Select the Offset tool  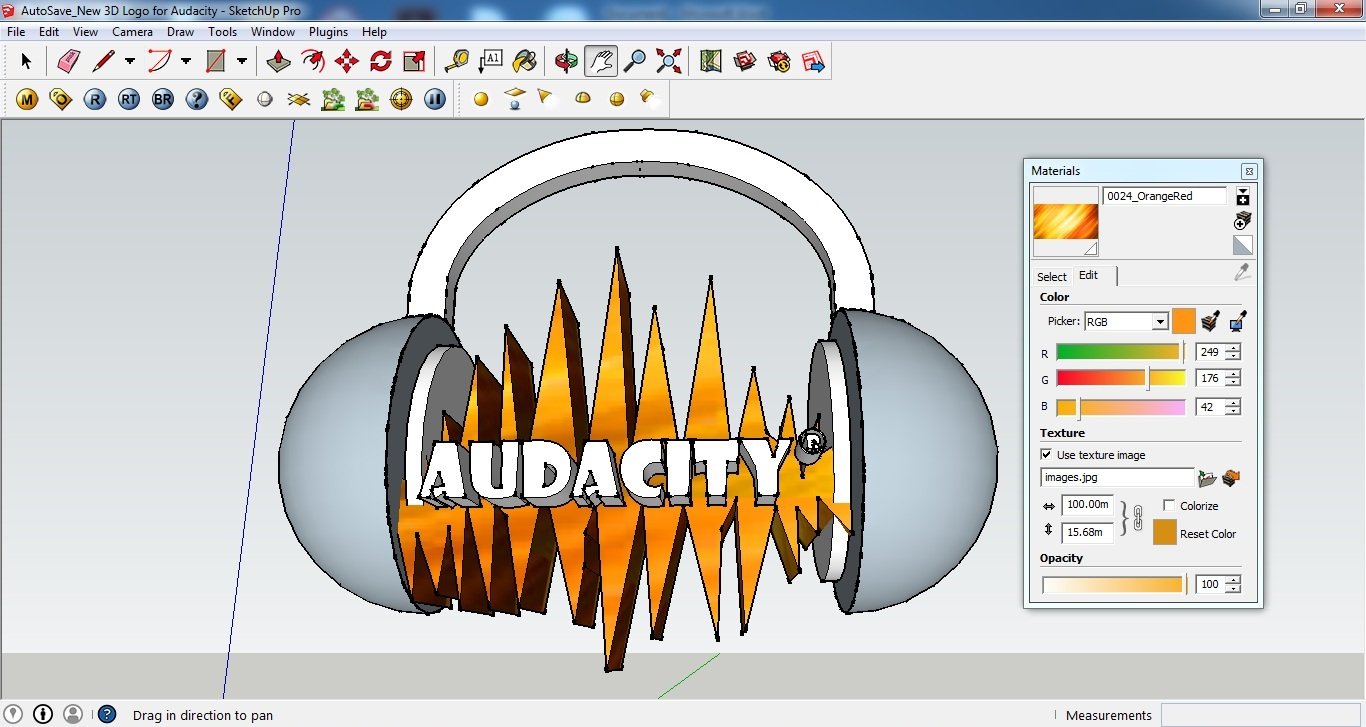point(312,61)
